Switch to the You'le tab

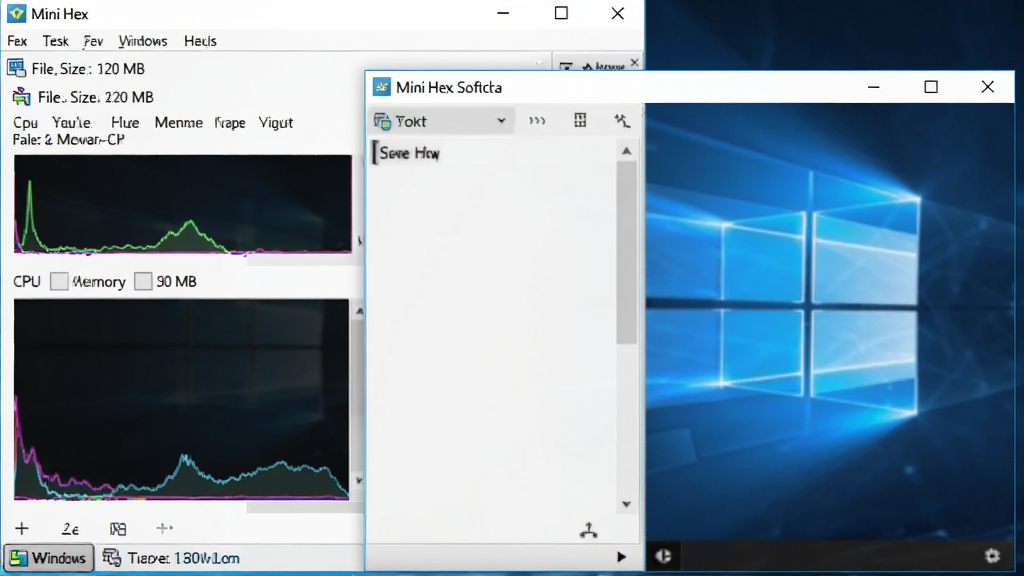[x=71, y=123]
